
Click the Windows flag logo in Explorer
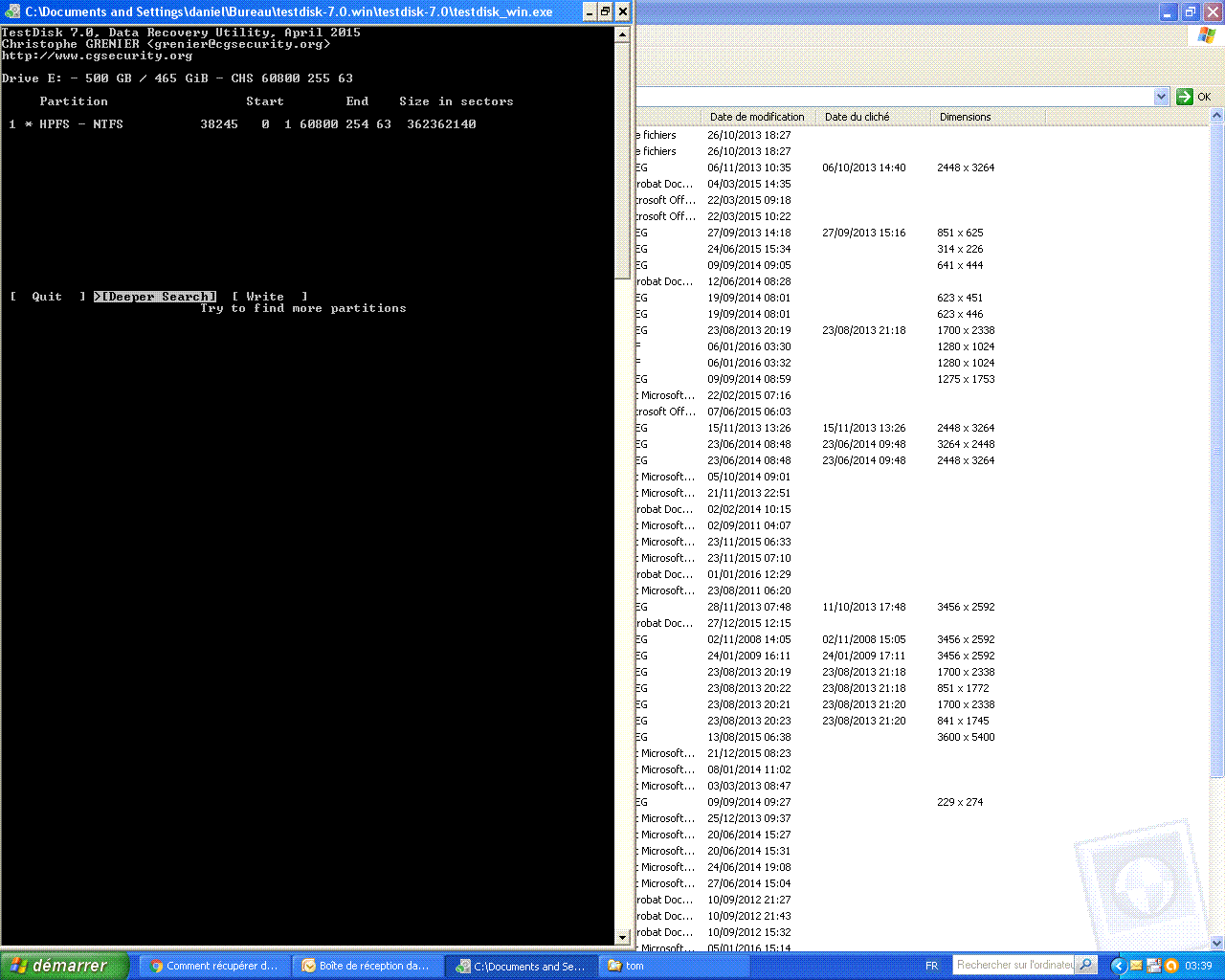pyautogui.click(x=1206, y=35)
